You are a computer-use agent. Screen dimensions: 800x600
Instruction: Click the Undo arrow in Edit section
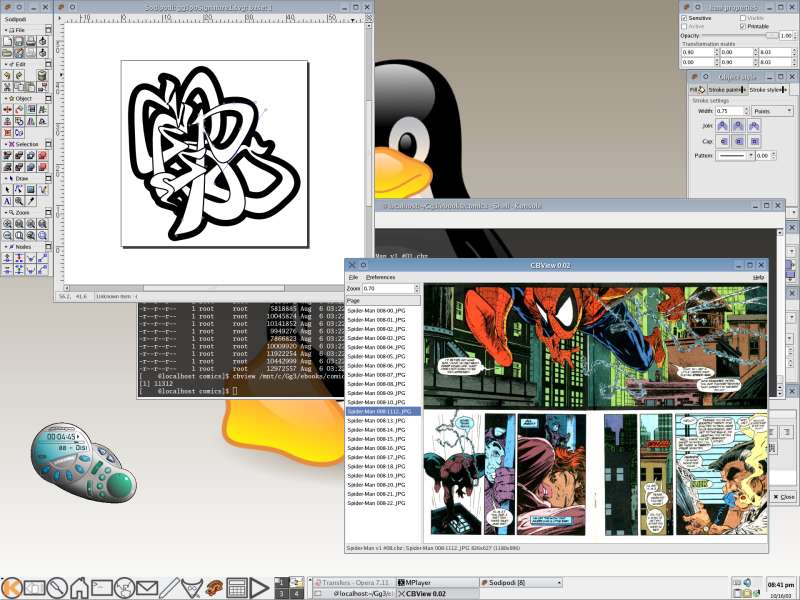[x=7, y=74]
